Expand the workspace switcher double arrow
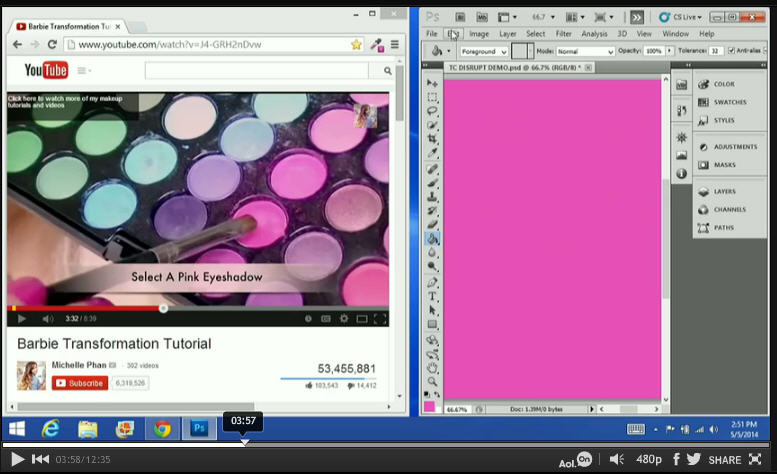This screenshot has width=777, height=474. tap(637, 18)
